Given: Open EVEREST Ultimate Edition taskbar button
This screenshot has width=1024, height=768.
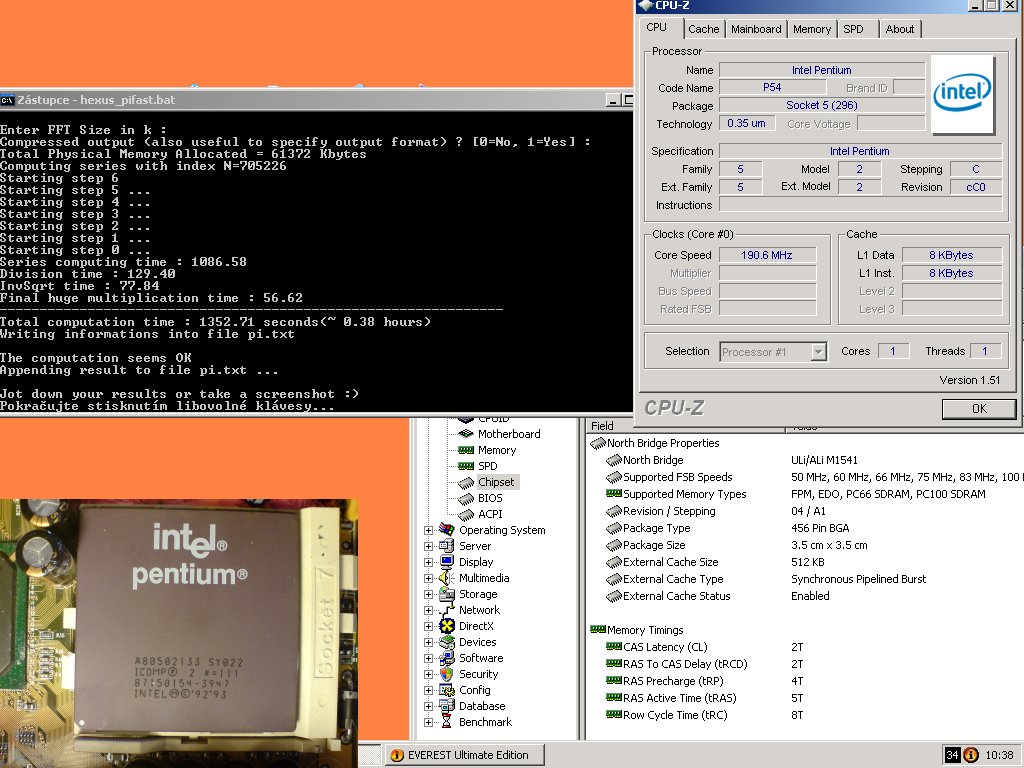Looking at the screenshot, I should [x=466, y=755].
